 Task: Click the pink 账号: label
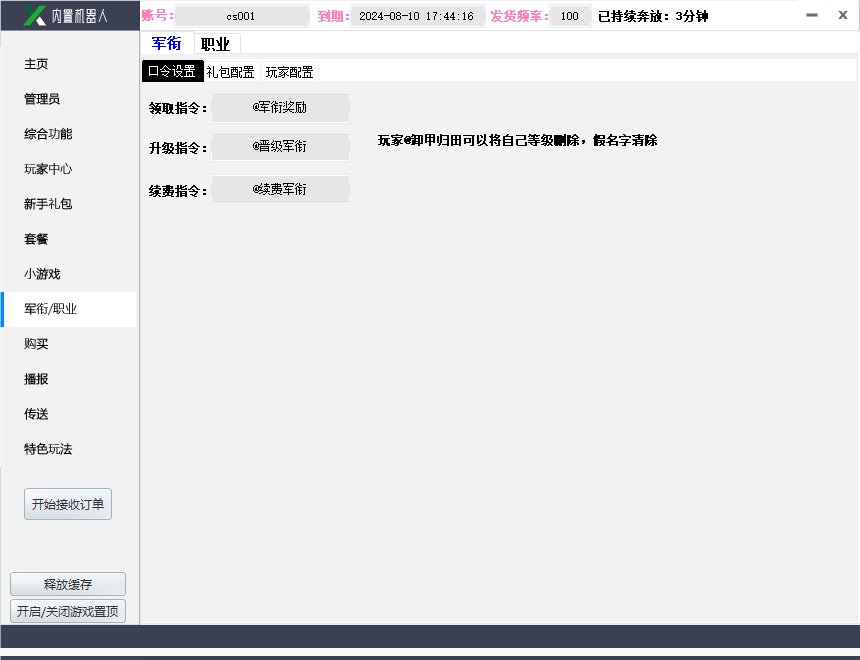pos(157,15)
